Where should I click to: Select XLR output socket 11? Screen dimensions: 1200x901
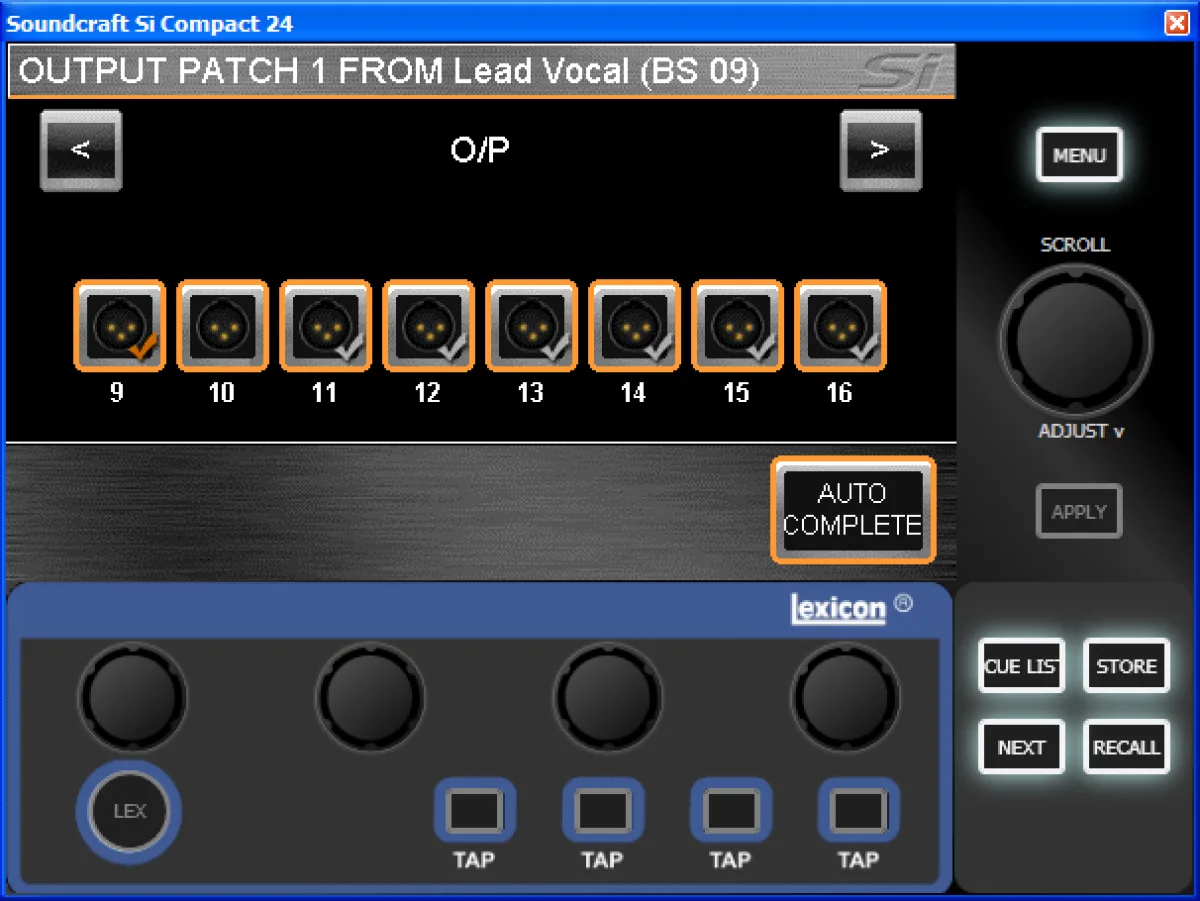(325, 326)
